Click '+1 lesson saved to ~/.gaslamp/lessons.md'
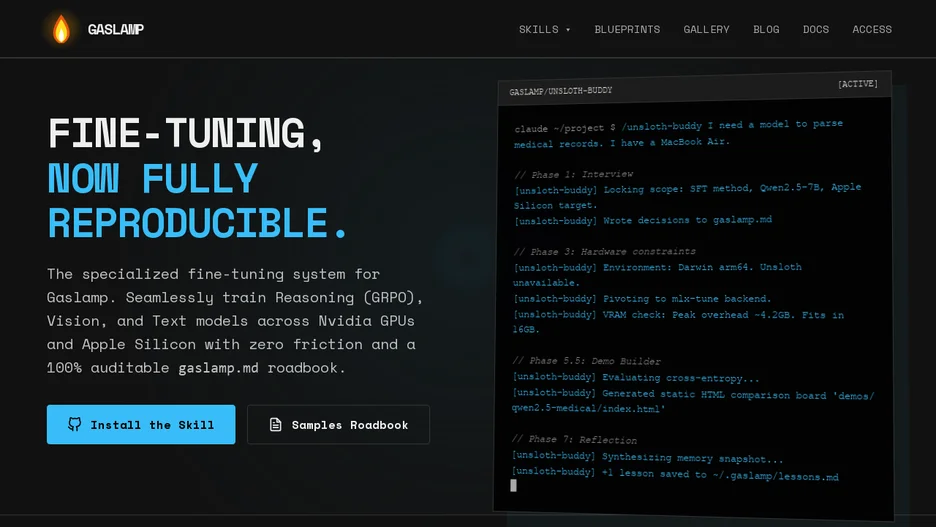 click(x=720, y=474)
